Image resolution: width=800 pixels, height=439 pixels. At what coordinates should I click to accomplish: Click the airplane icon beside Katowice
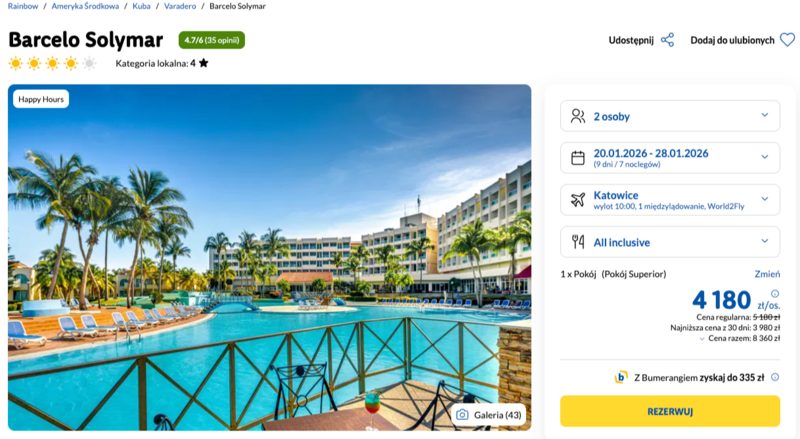click(x=577, y=199)
